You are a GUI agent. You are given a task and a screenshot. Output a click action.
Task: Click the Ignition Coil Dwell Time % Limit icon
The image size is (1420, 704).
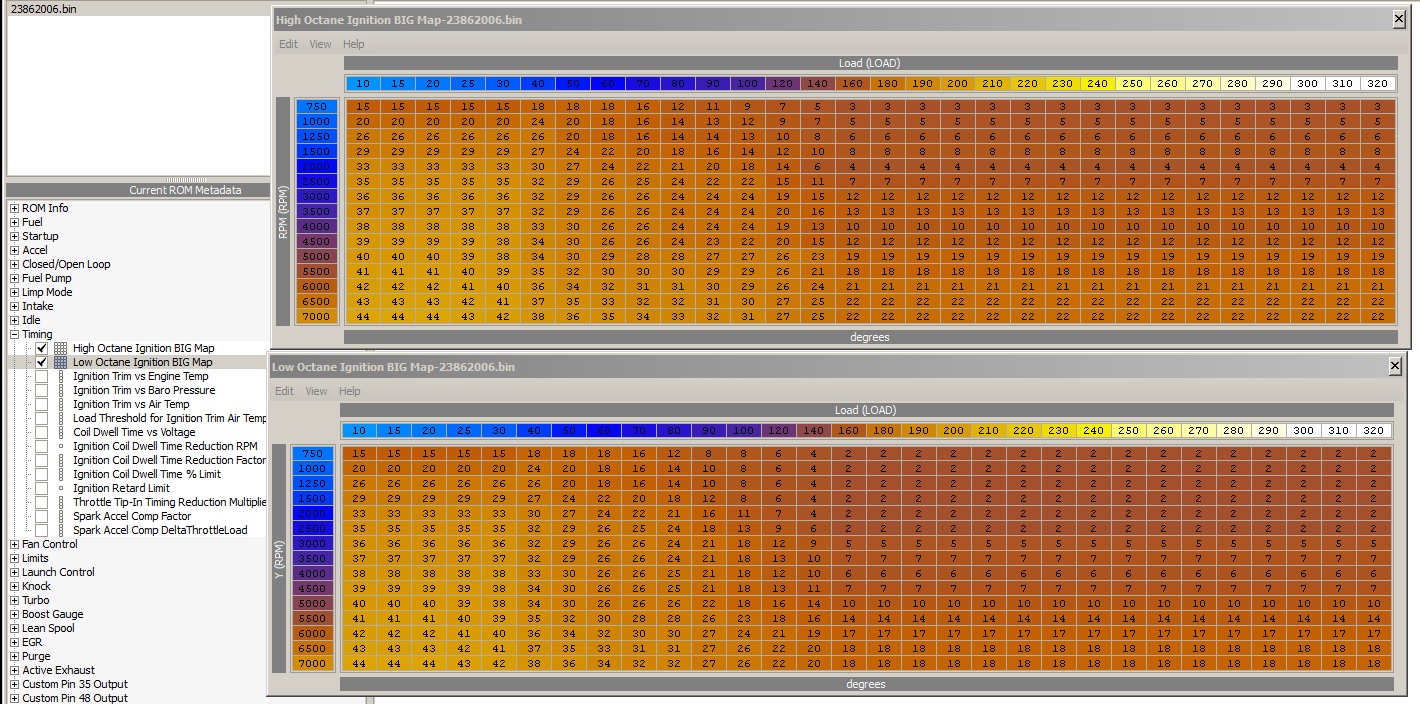(x=62, y=474)
